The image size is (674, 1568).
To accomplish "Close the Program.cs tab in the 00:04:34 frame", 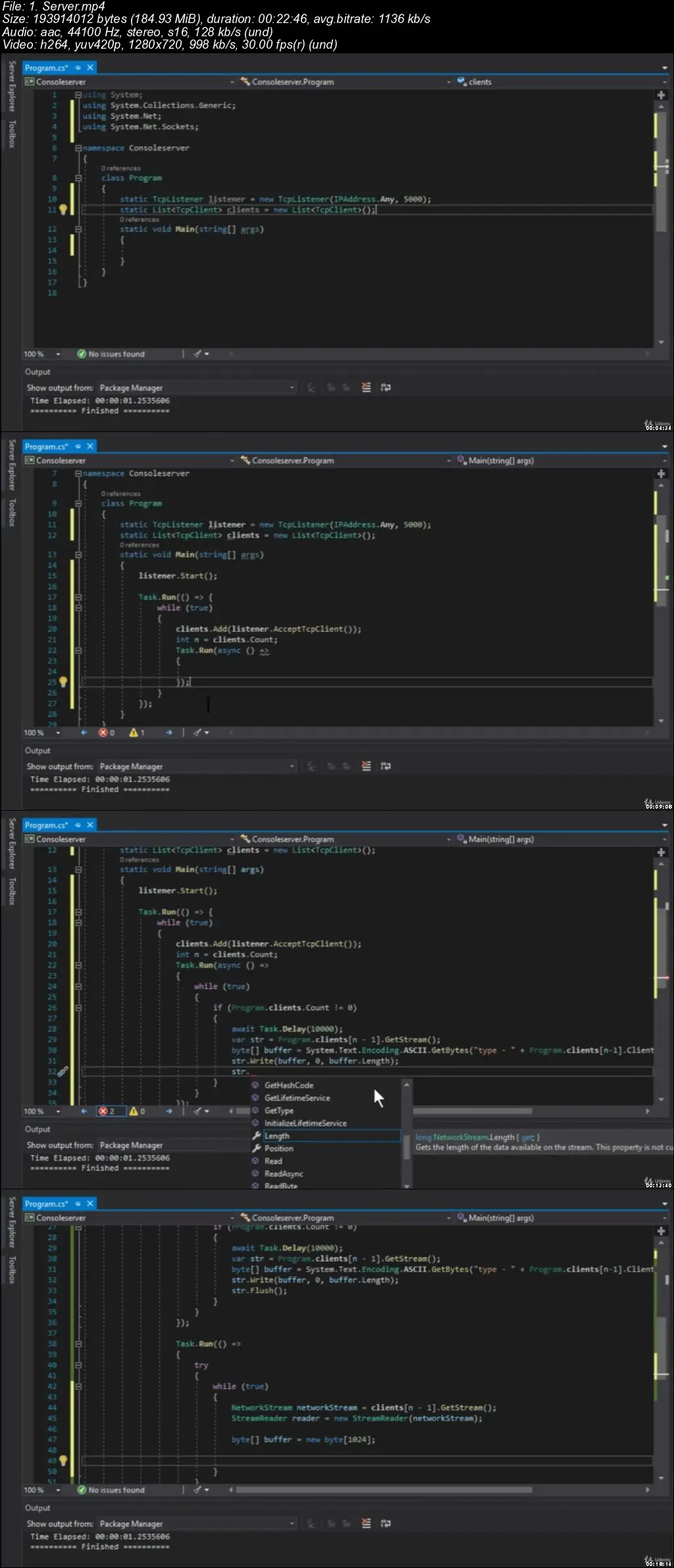I will pyautogui.click(x=90, y=67).
